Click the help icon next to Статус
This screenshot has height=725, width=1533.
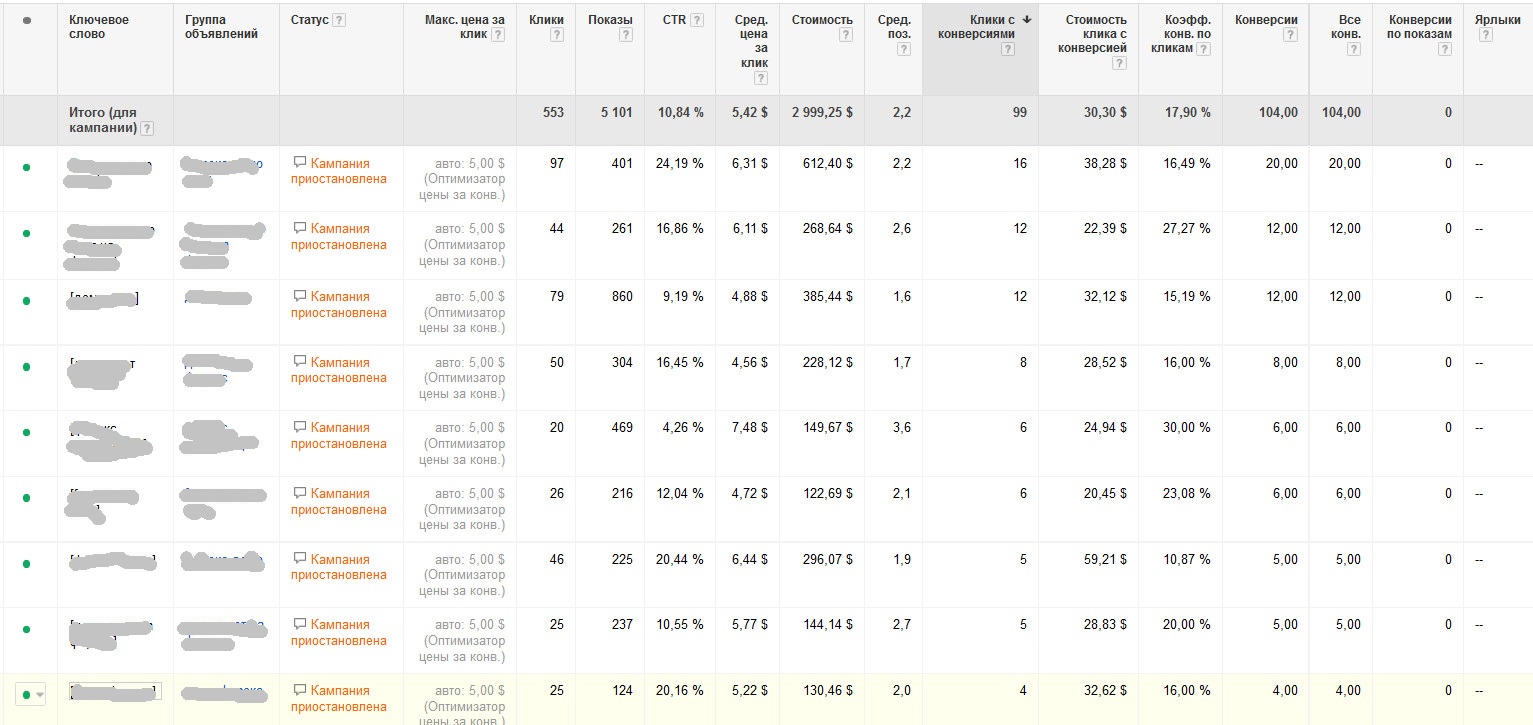point(339,20)
